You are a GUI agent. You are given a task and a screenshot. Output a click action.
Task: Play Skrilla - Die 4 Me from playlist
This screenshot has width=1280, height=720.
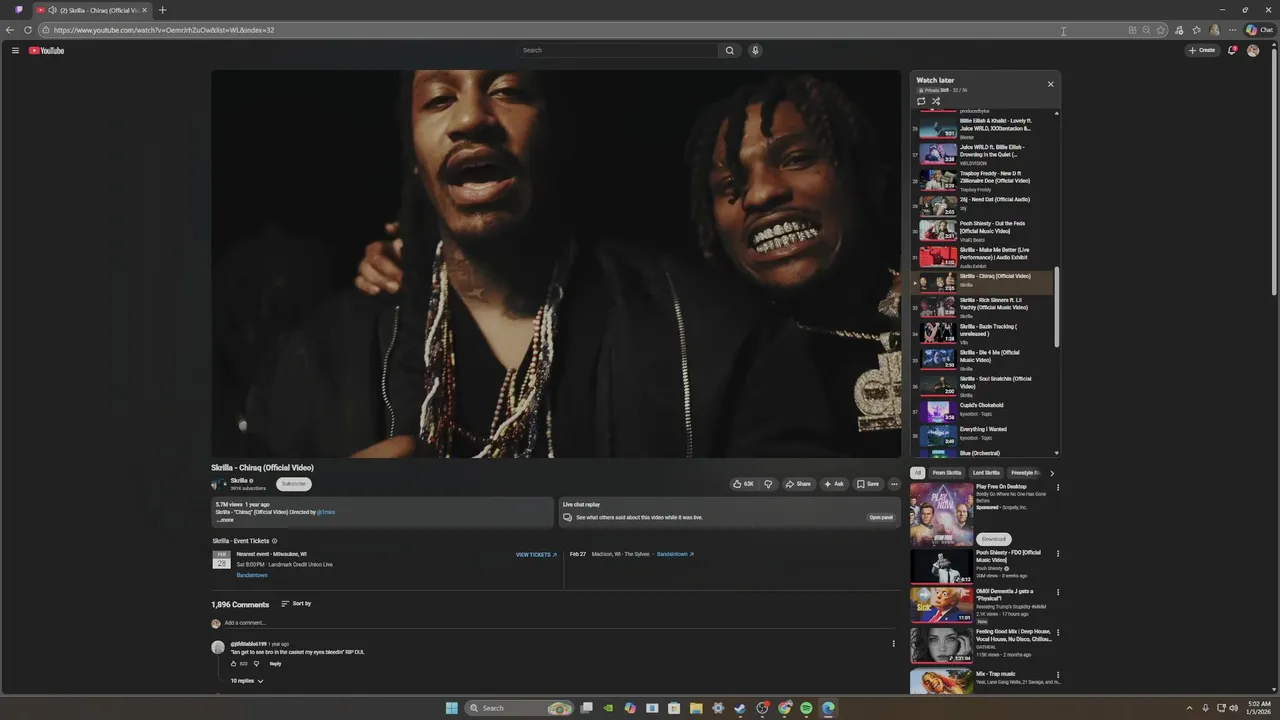981,359
